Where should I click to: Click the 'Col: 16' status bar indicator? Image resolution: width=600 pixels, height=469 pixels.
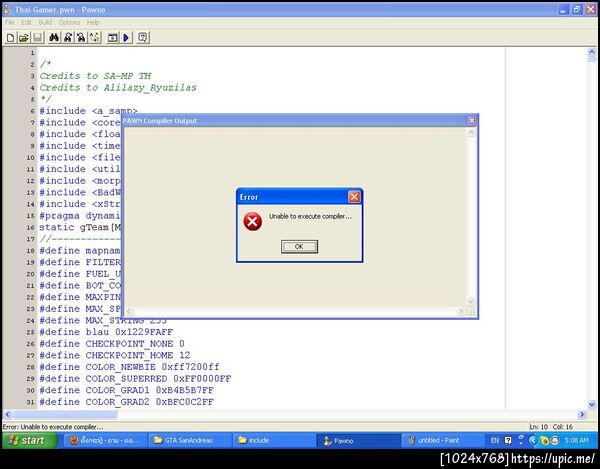coord(562,427)
